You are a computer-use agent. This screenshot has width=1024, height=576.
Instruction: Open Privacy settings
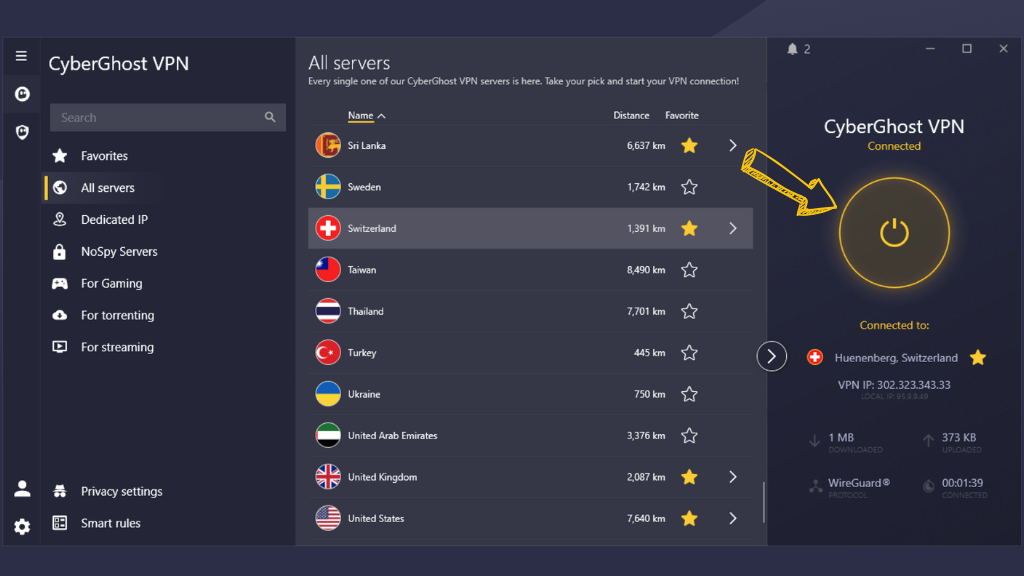coord(121,491)
